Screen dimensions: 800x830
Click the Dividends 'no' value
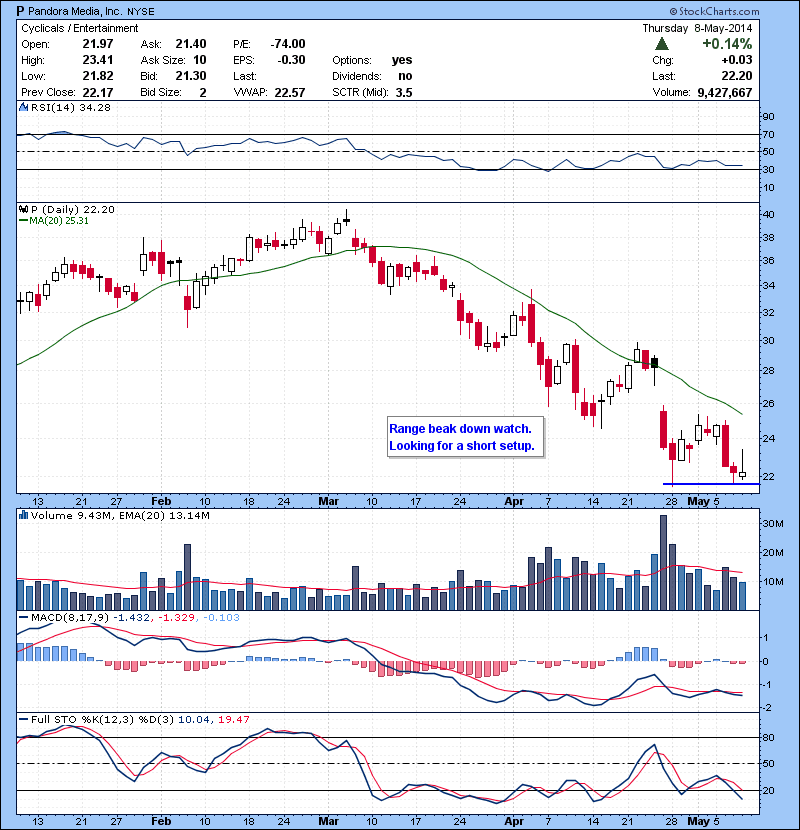405,76
